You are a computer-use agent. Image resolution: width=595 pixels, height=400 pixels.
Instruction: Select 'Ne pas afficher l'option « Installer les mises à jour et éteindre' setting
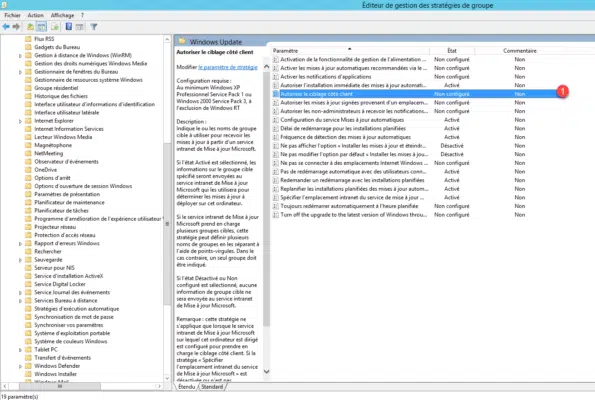coord(353,146)
